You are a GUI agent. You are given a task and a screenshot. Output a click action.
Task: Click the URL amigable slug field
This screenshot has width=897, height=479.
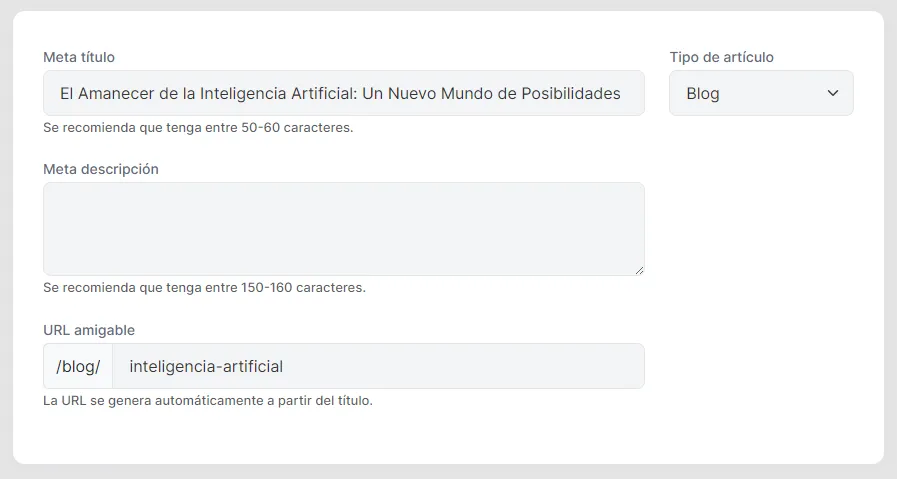pyautogui.click(x=378, y=366)
